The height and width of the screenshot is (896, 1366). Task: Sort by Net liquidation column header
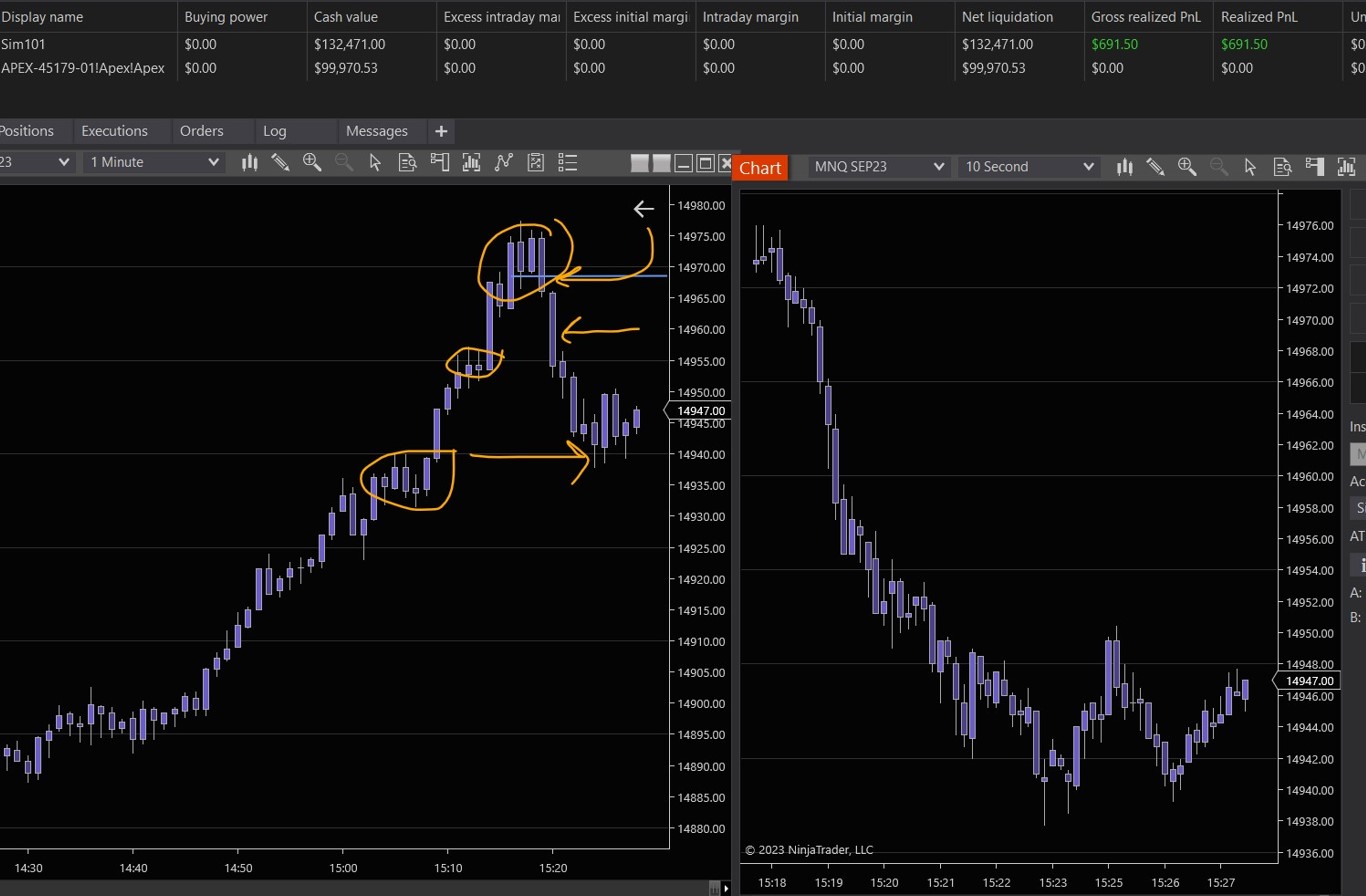(1019, 17)
